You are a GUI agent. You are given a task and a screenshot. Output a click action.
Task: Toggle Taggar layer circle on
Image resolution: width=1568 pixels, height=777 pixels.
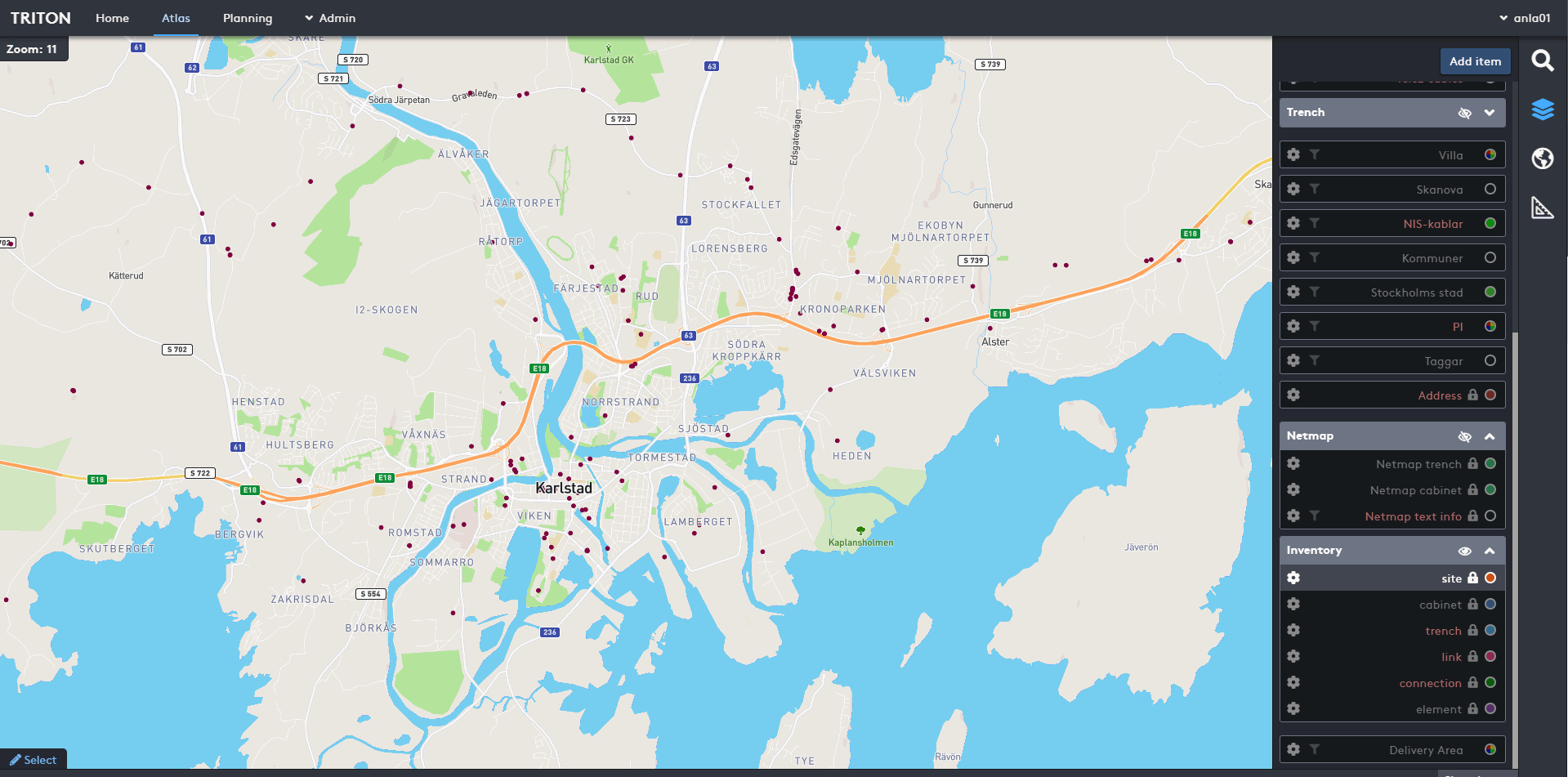coord(1490,360)
